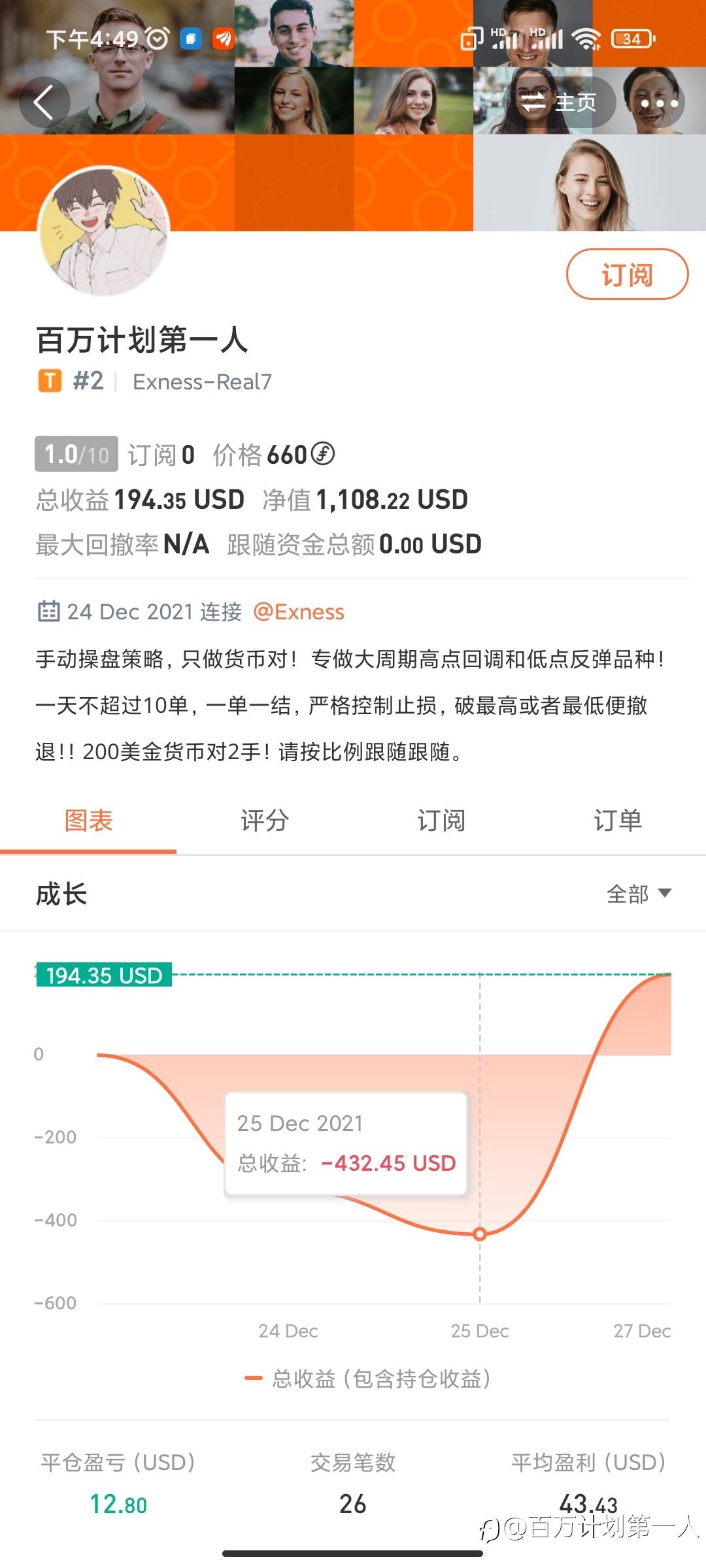This screenshot has width=706, height=1568.
Task: Tap the Wi-Fi status icon
Action: coord(586,39)
